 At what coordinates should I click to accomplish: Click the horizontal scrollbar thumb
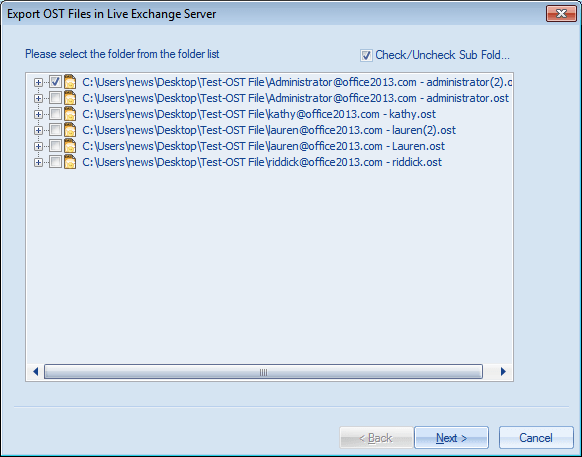point(263,372)
